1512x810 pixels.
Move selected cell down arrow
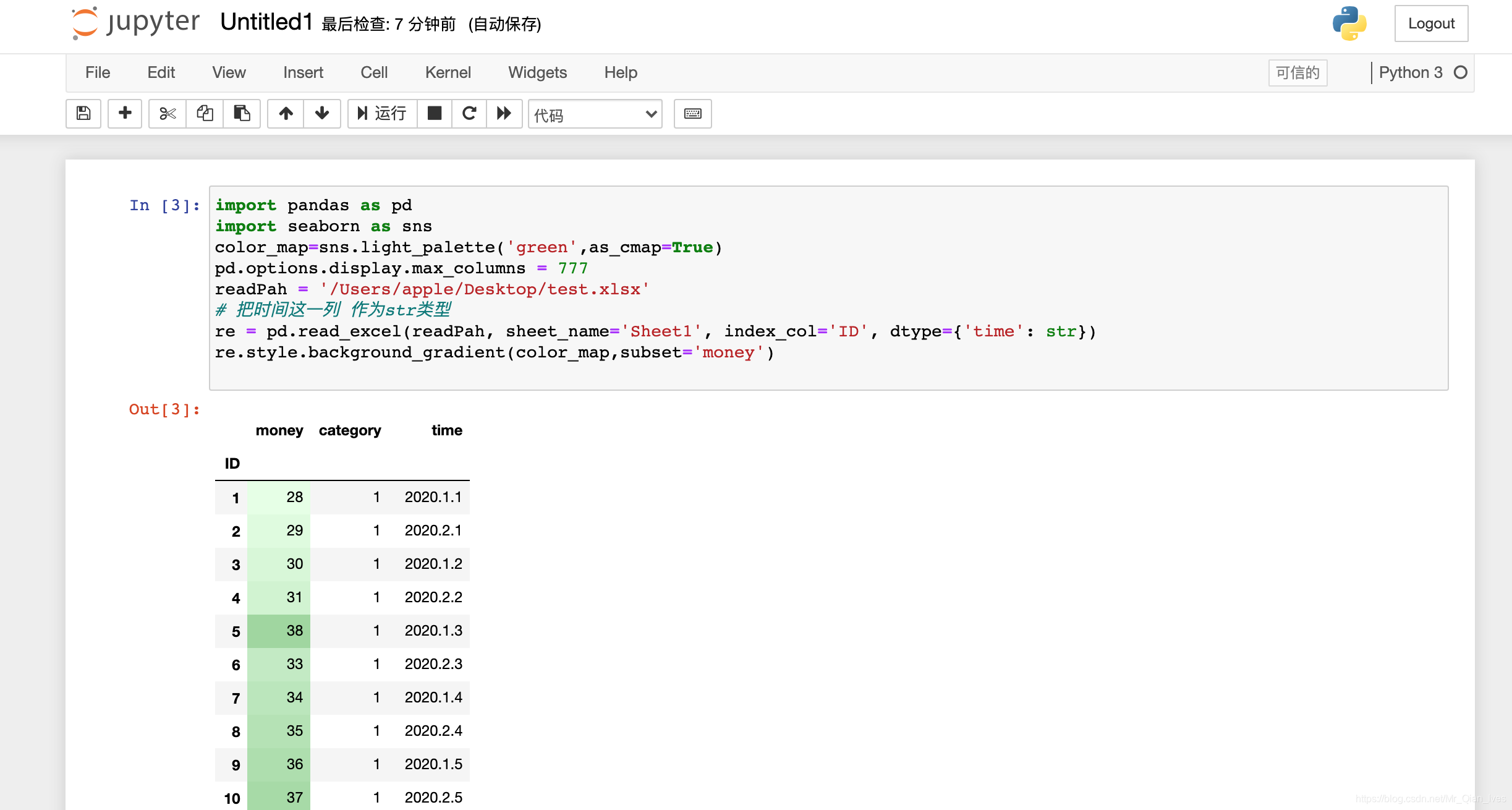click(x=322, y=114)
